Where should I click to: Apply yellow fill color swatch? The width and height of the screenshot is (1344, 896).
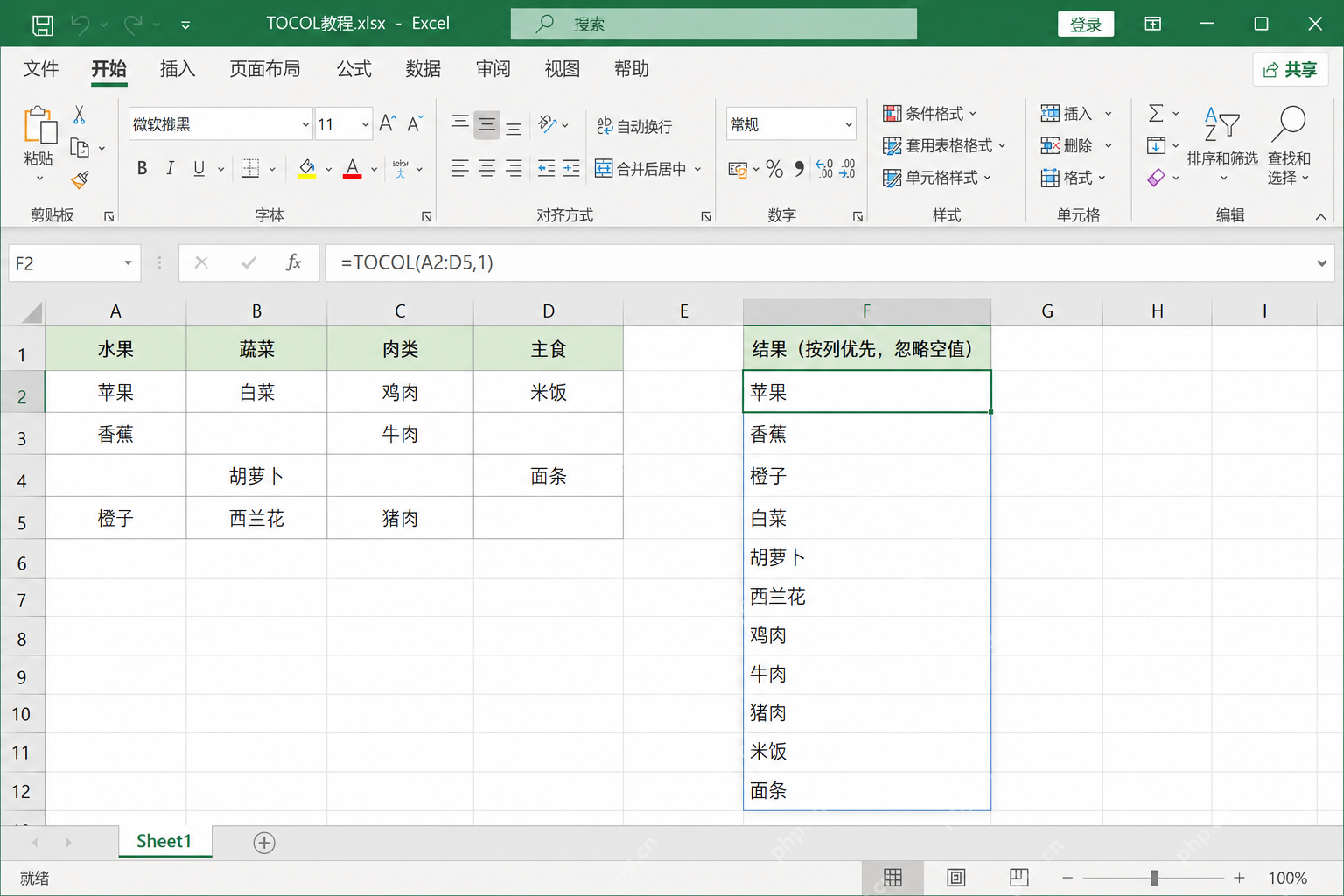[x=306, y=168]
